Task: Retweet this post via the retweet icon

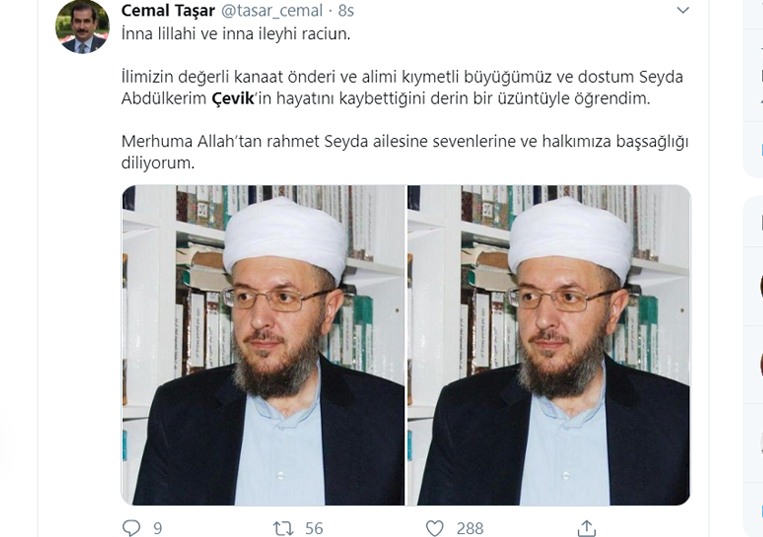Action: point(283,528)
